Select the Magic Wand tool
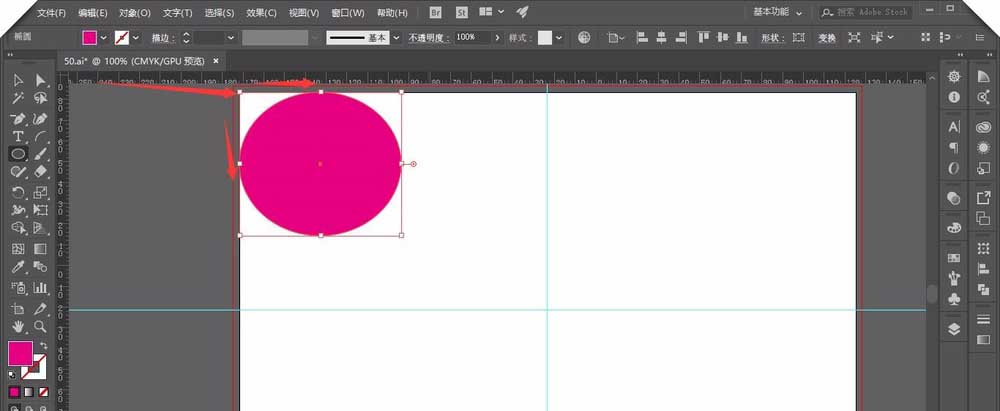Image resolution: width=1000 pixels, height=411 pixels. (18, 98)
